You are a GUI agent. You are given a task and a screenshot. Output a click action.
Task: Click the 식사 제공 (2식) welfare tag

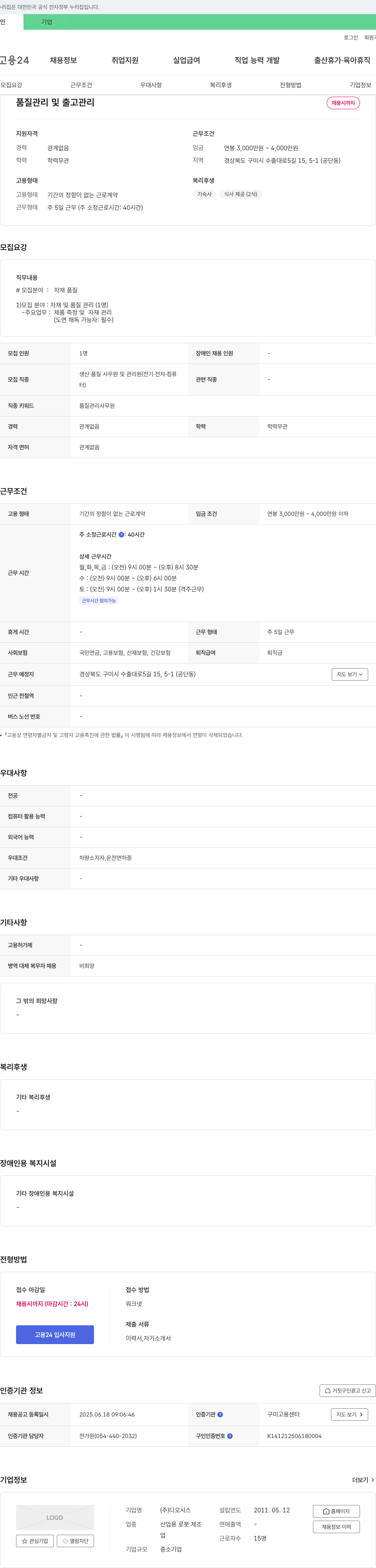(x=241, y=194)
